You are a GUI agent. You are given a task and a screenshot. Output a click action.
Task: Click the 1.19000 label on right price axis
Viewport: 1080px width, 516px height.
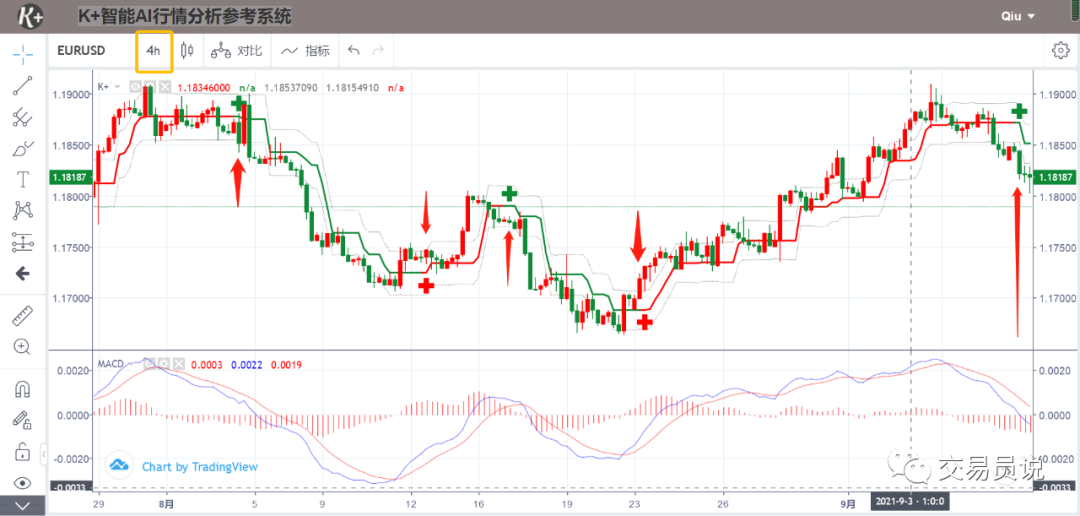[x=1057, y=94]
